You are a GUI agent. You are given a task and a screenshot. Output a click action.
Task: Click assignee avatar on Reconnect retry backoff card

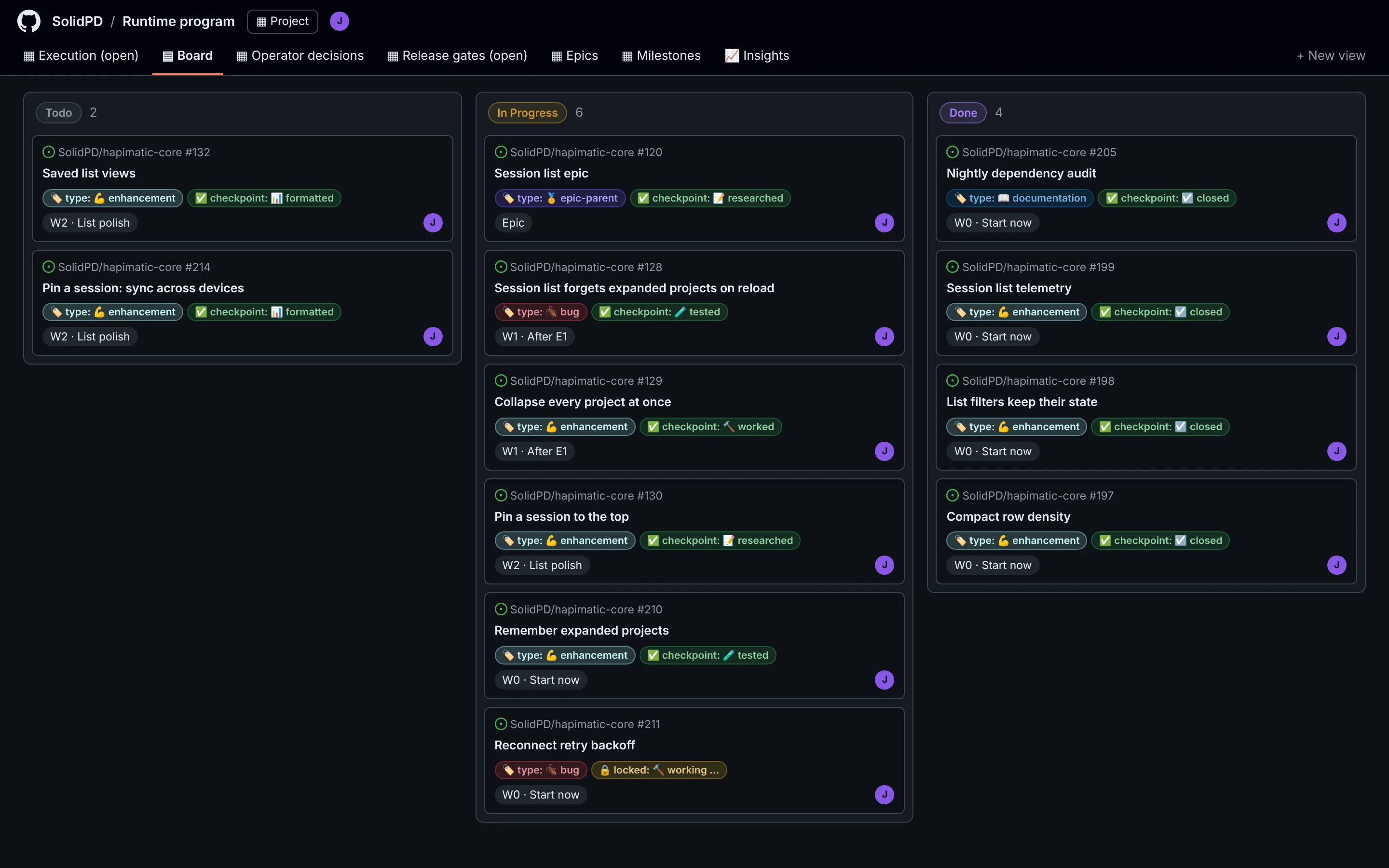885,795
